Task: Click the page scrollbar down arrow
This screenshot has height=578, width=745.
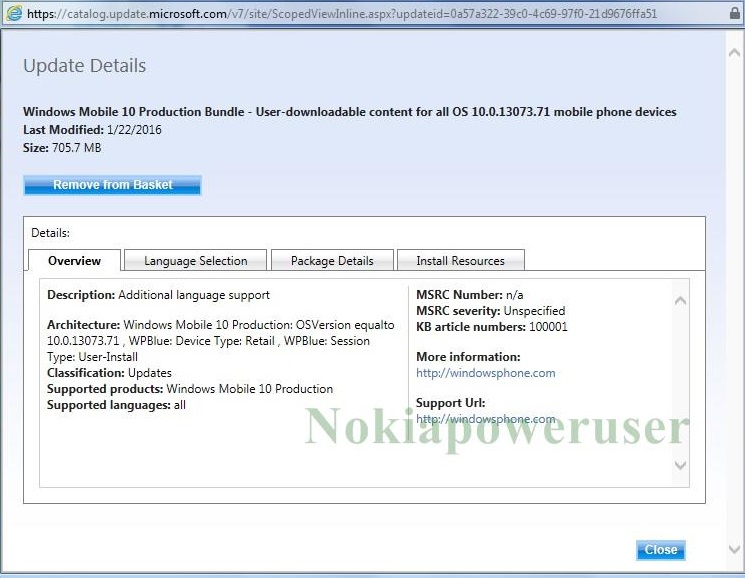Action: (x=735, y=549)
